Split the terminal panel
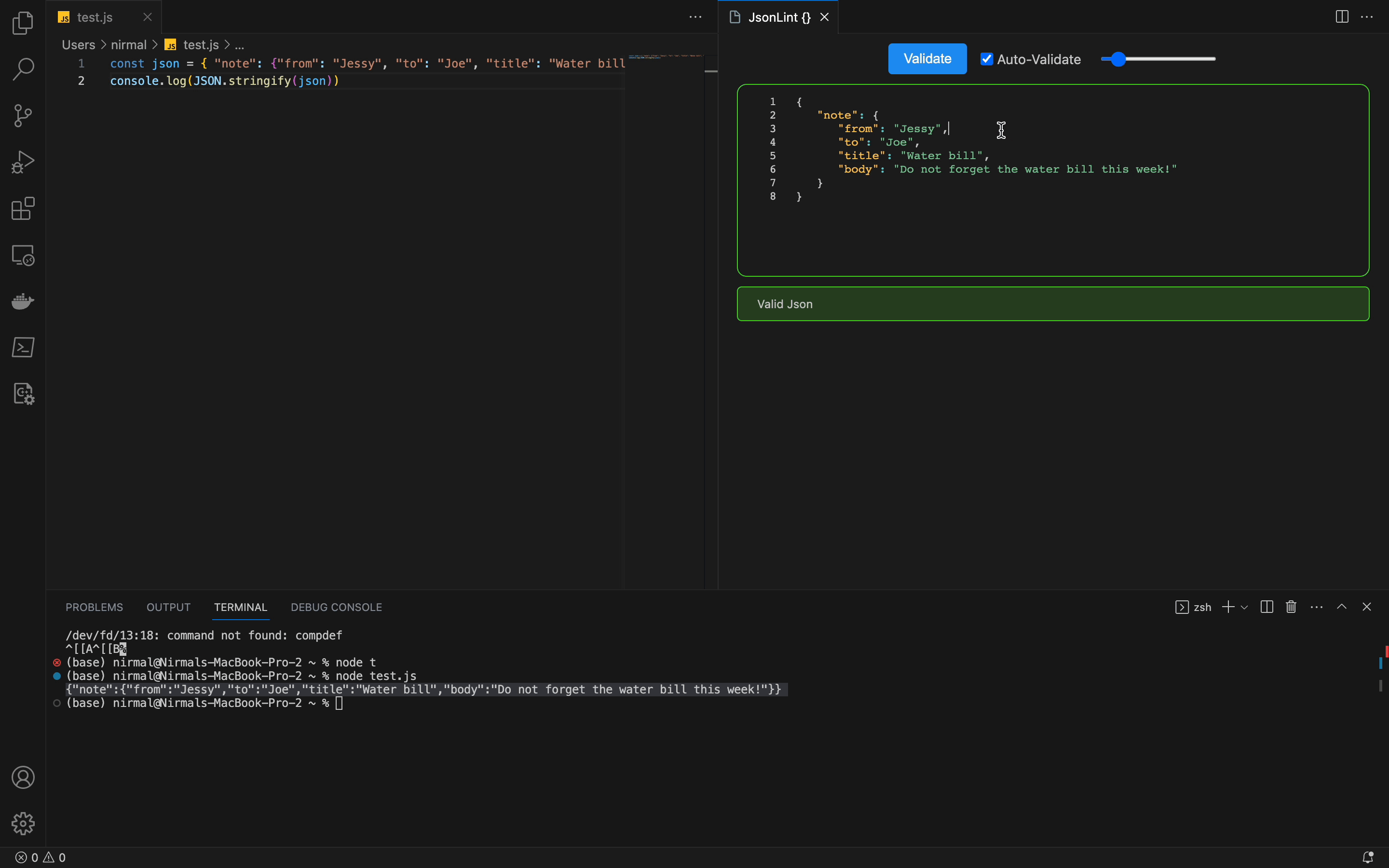The image size is (1389, 868). (1267, 607)
